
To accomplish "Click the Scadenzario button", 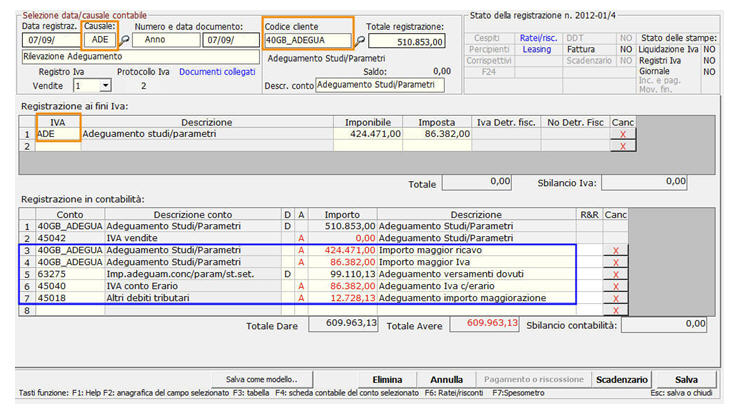I will [x=621, y=380].
